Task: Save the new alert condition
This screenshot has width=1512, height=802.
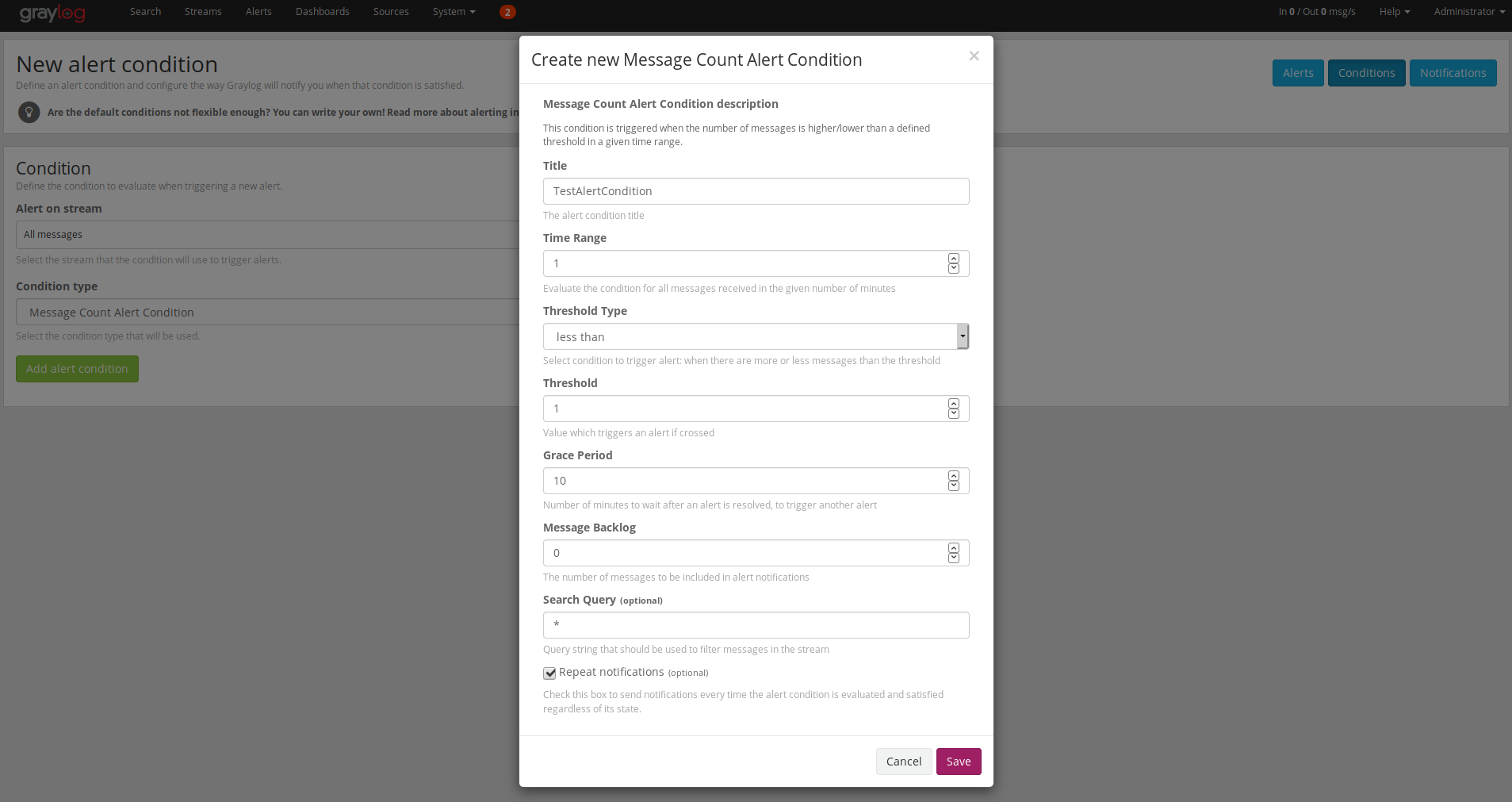Action: tap(958, 762)
